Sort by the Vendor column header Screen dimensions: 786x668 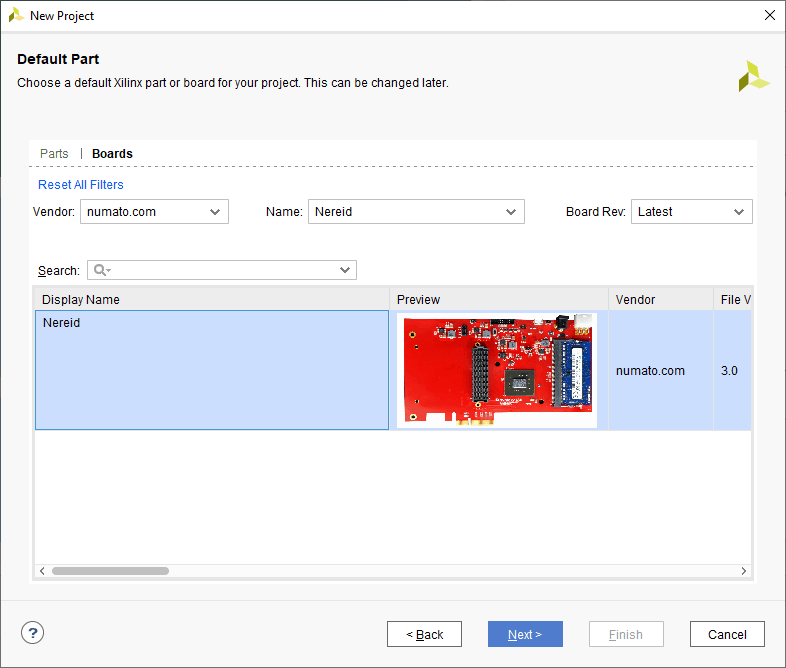tap(660, 300)
